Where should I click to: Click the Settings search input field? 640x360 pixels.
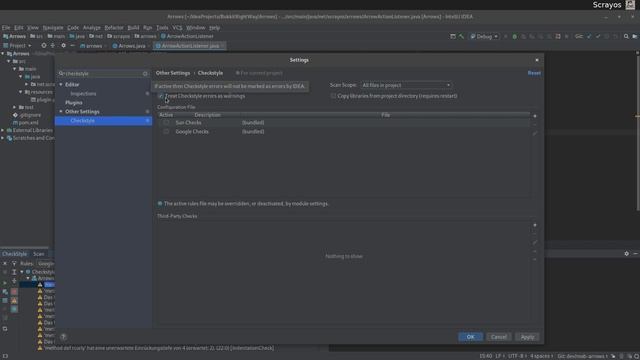coord(103,73)
